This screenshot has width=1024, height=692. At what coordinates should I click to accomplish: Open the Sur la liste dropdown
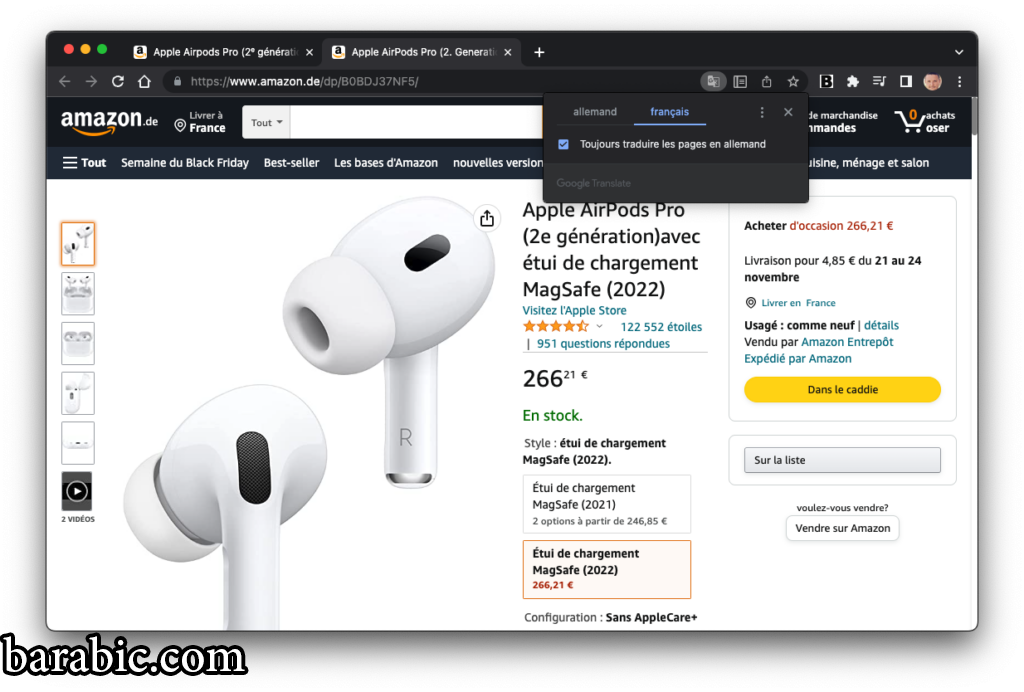pyautogui.click(x=842, y=460)
